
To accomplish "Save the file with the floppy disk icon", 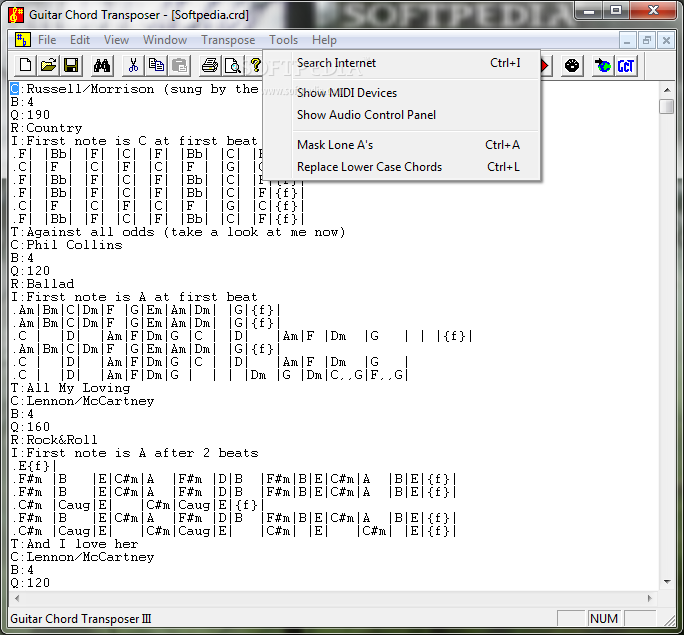I will pos(71,66).
